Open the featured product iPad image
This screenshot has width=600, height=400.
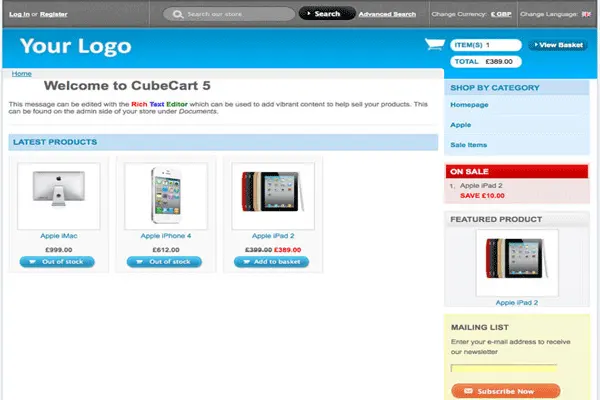point(517,263)
